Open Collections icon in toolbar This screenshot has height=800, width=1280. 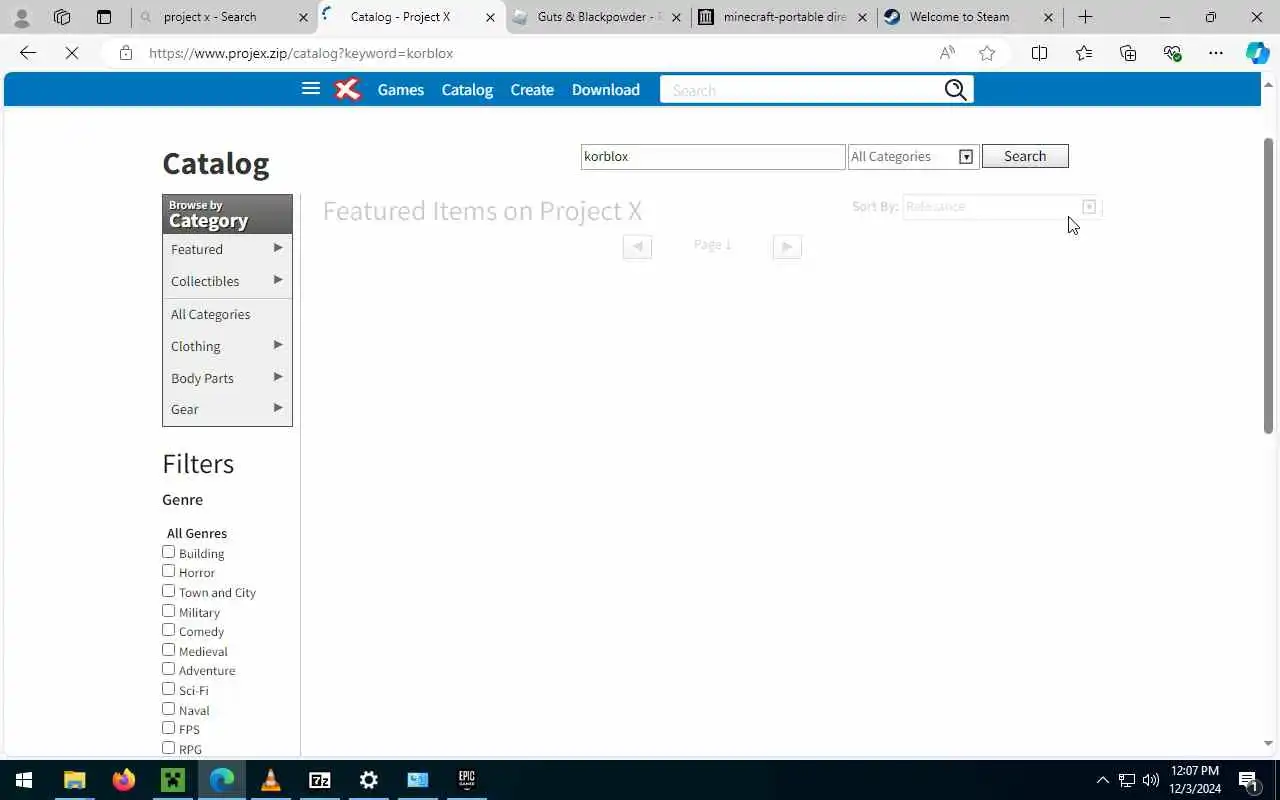(x=1128, y=53)
